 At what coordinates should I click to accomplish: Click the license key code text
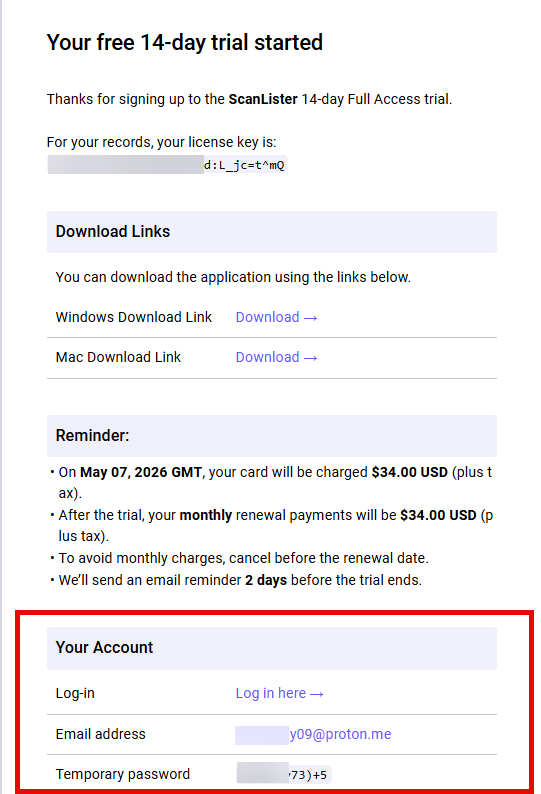167,165
